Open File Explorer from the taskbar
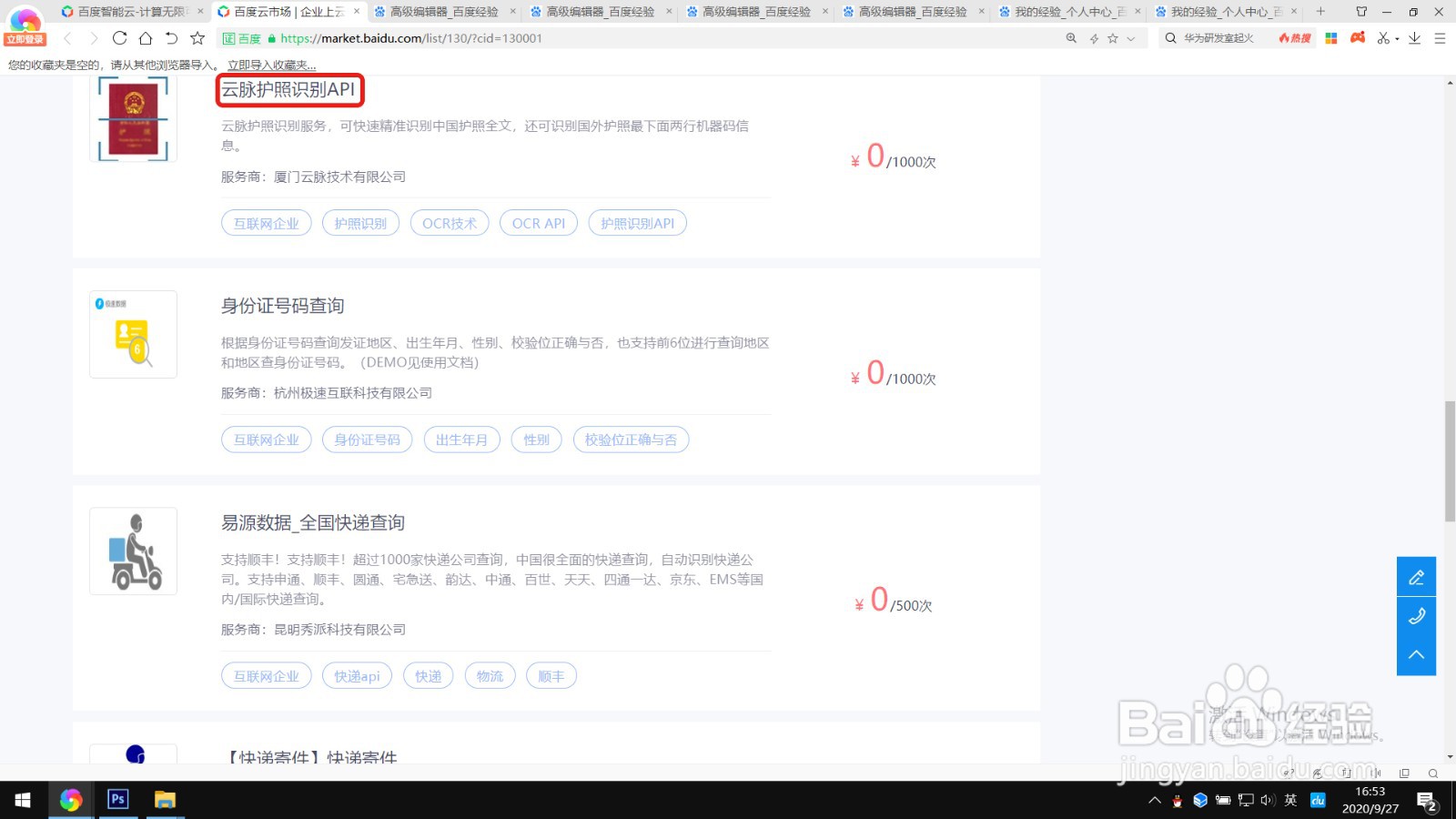1456x819 pixels. (x=165, y=800)
